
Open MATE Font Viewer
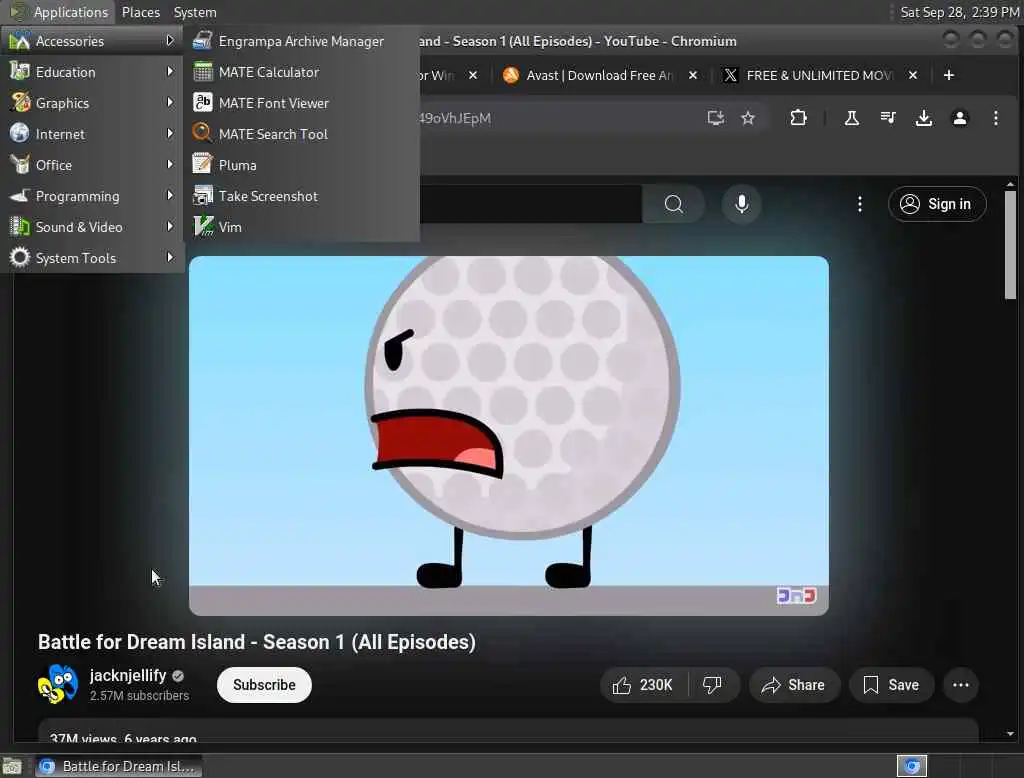click(x=301, y=103)
